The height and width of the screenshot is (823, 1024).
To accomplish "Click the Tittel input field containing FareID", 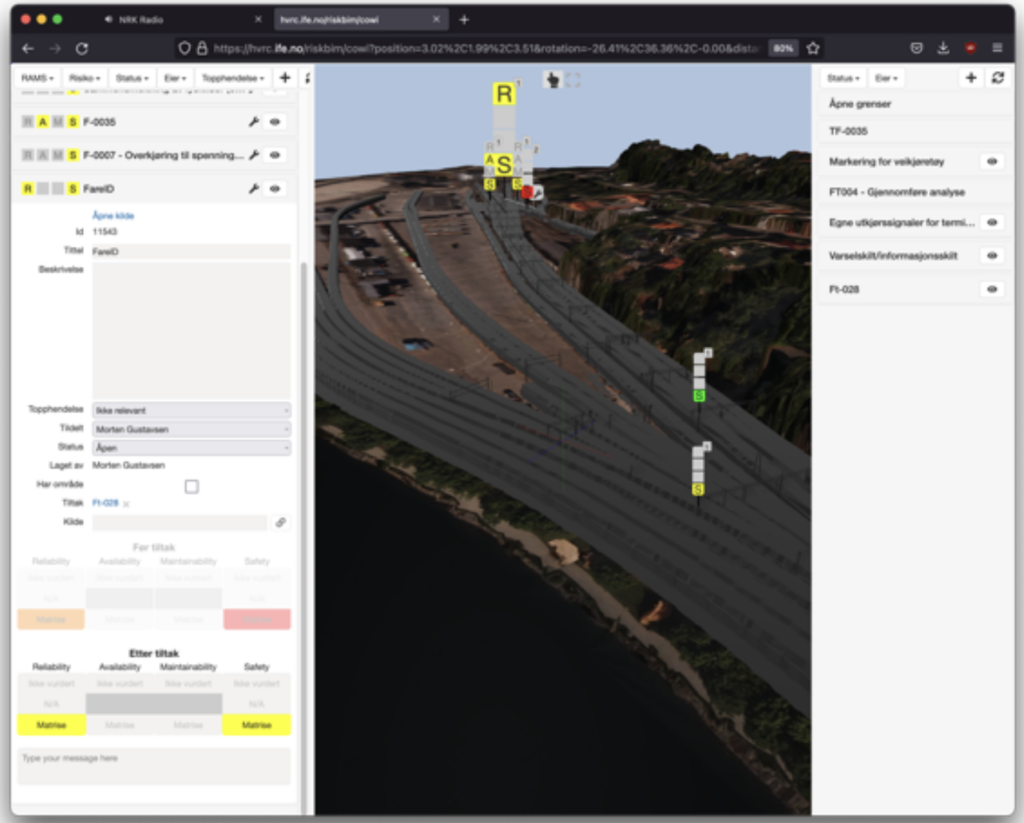I will (191, 251).
